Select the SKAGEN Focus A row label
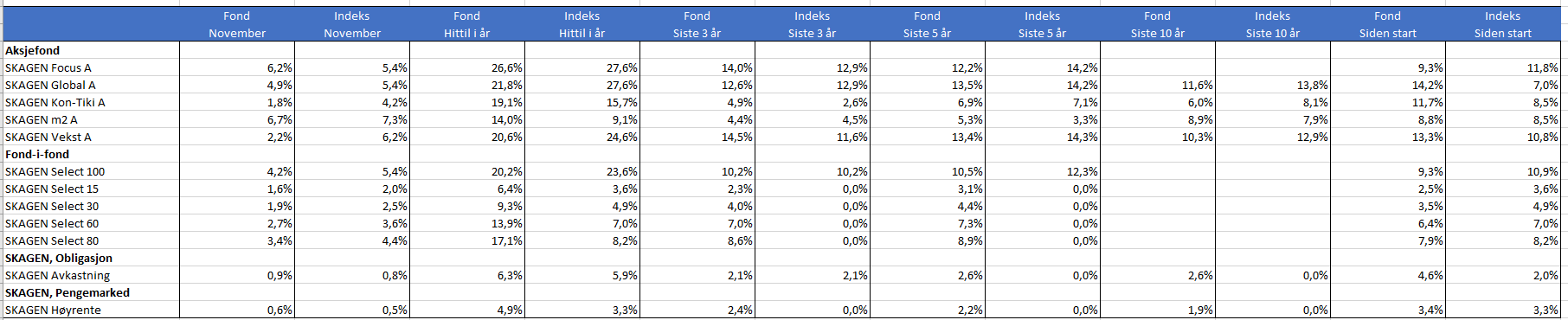 point(48,67)
